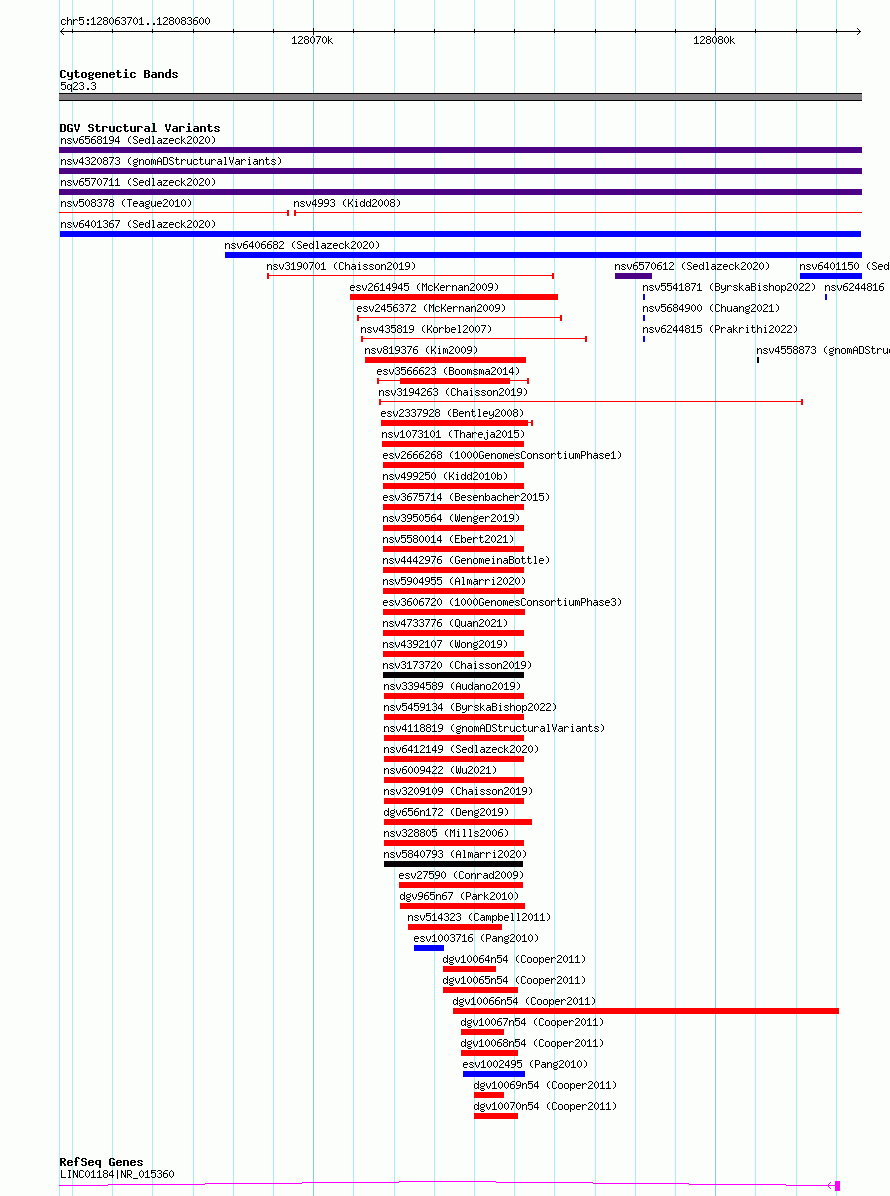
Task: Click nsv499250 (Kidd2010b) label
Action: pyautogui.click(x=445, y=476)
